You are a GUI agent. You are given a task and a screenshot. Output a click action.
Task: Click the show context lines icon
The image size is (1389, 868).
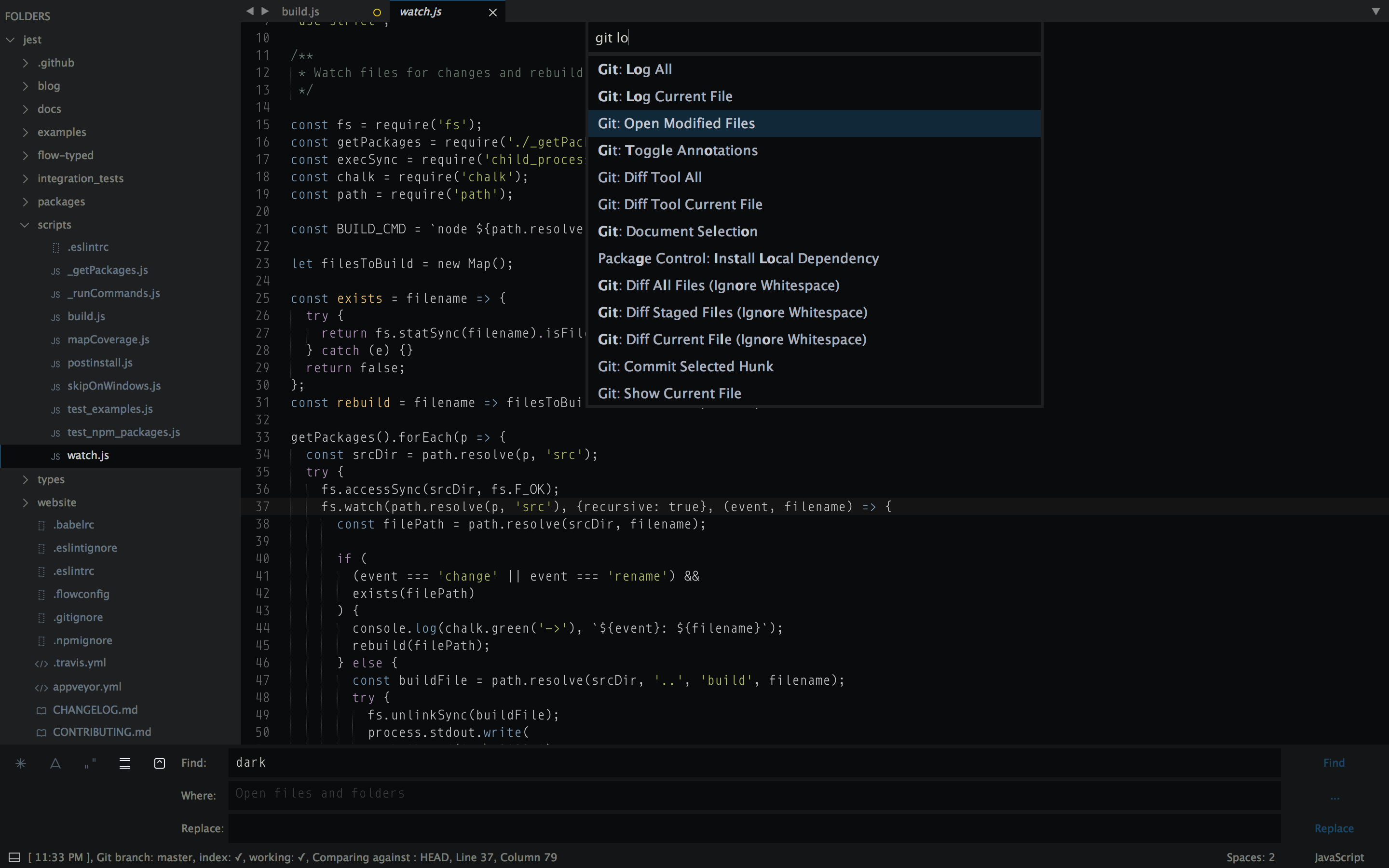[124, 763]
